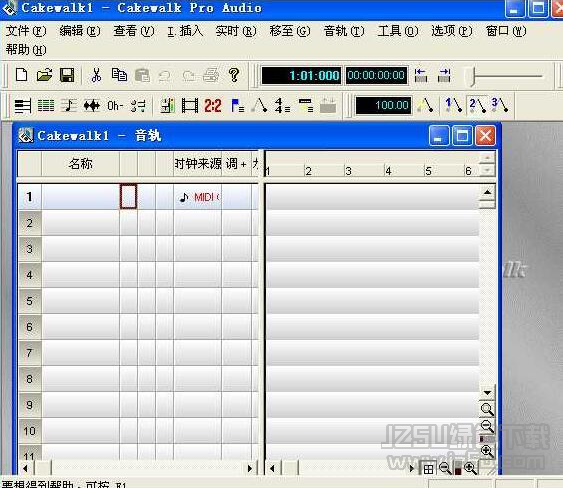Screen dimensions: 563x488
Task: Open the Big Time 2:2 icon
Action: coord(213,106)
